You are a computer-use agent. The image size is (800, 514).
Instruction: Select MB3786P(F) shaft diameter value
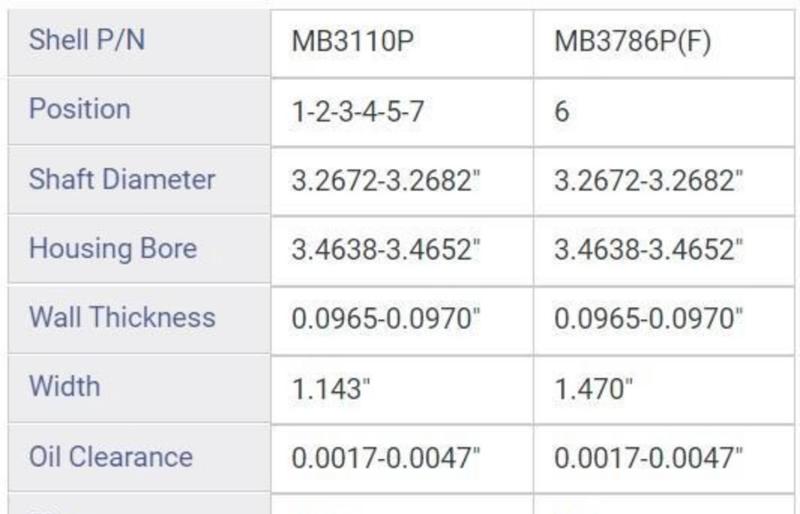648,181
